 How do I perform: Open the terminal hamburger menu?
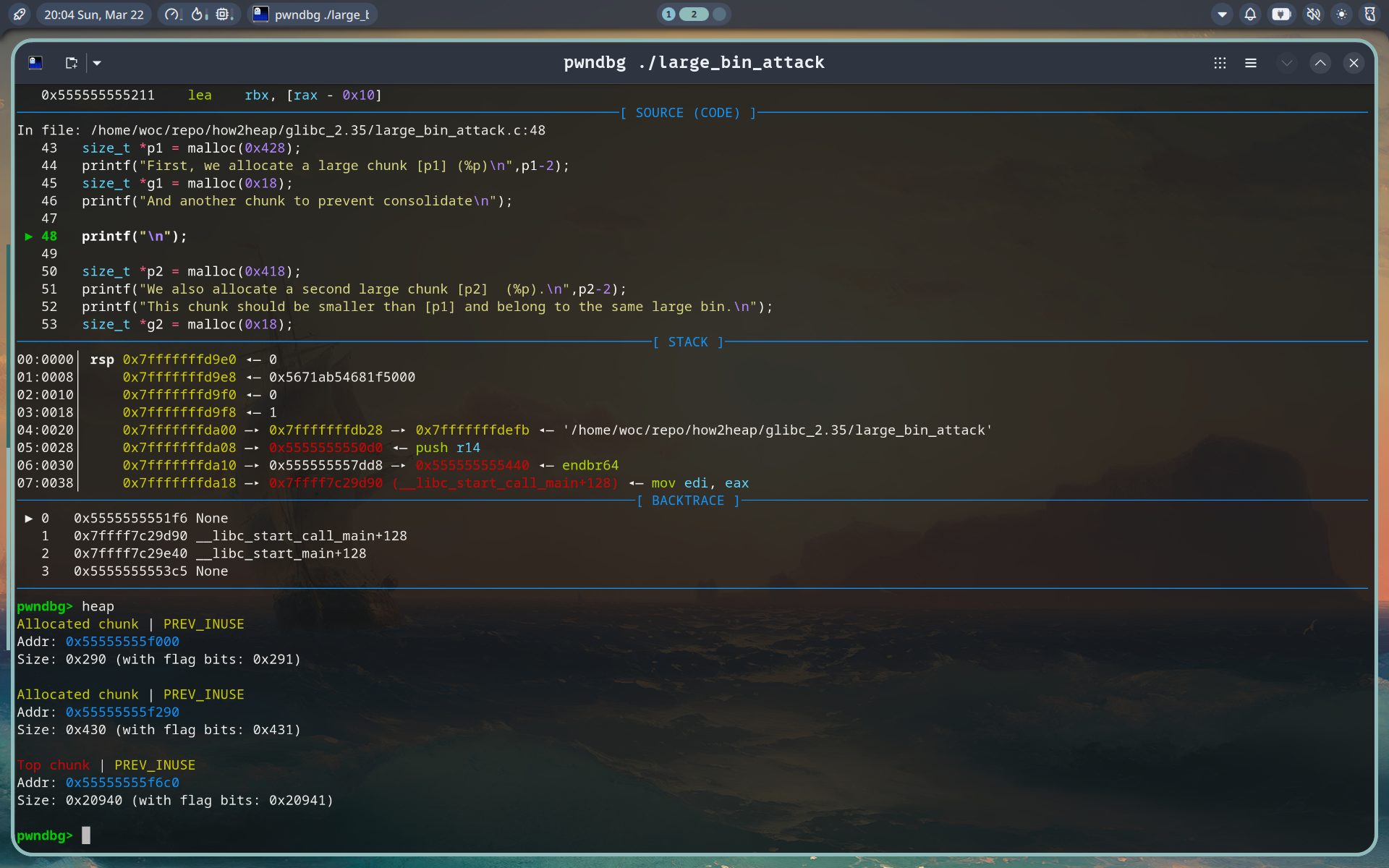(1251, 63)
